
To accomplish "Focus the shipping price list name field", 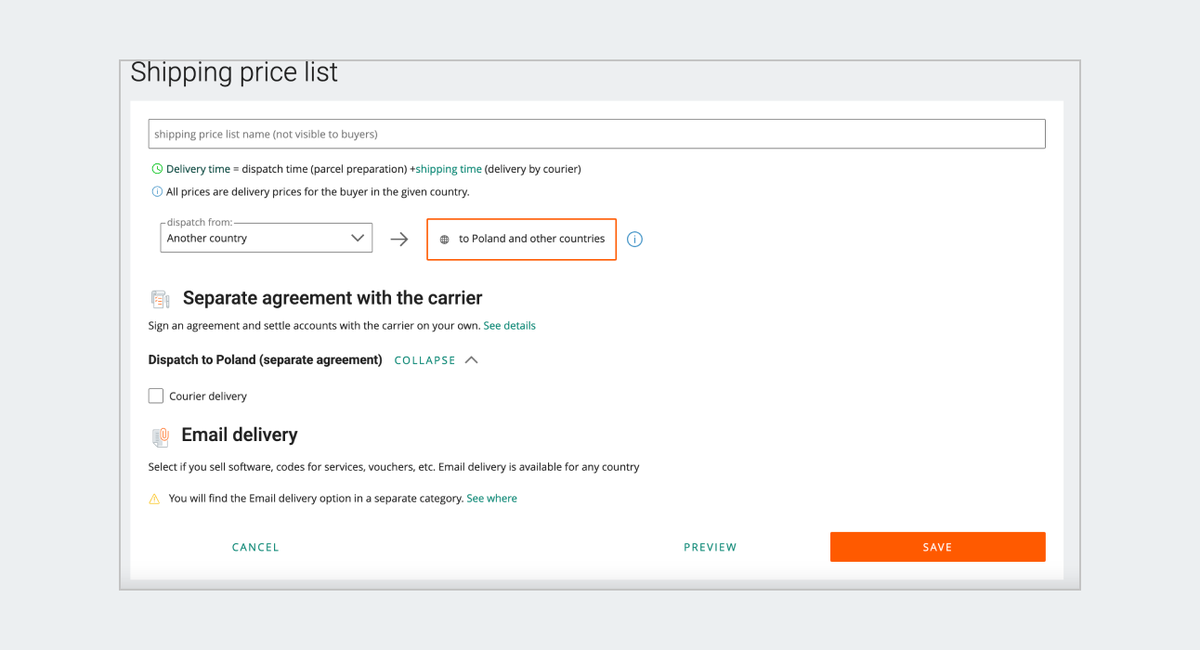I will [x=596, y=134].
